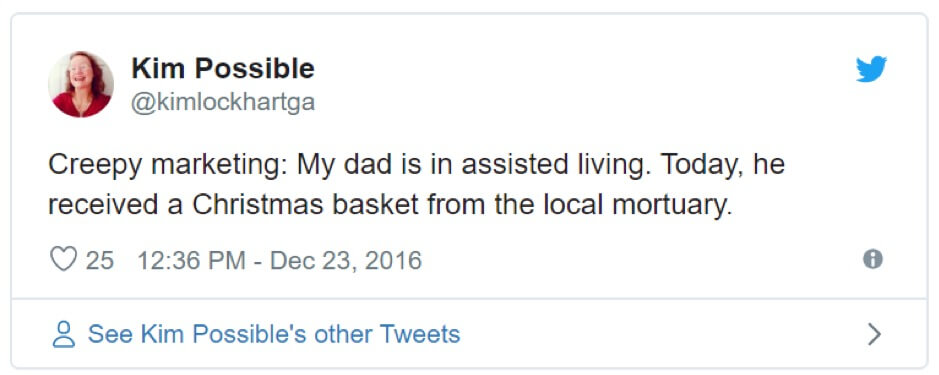Viewport: 939px width, 375px height.
Task: Like the tweet with the heart icon
Action: [63, 259]
